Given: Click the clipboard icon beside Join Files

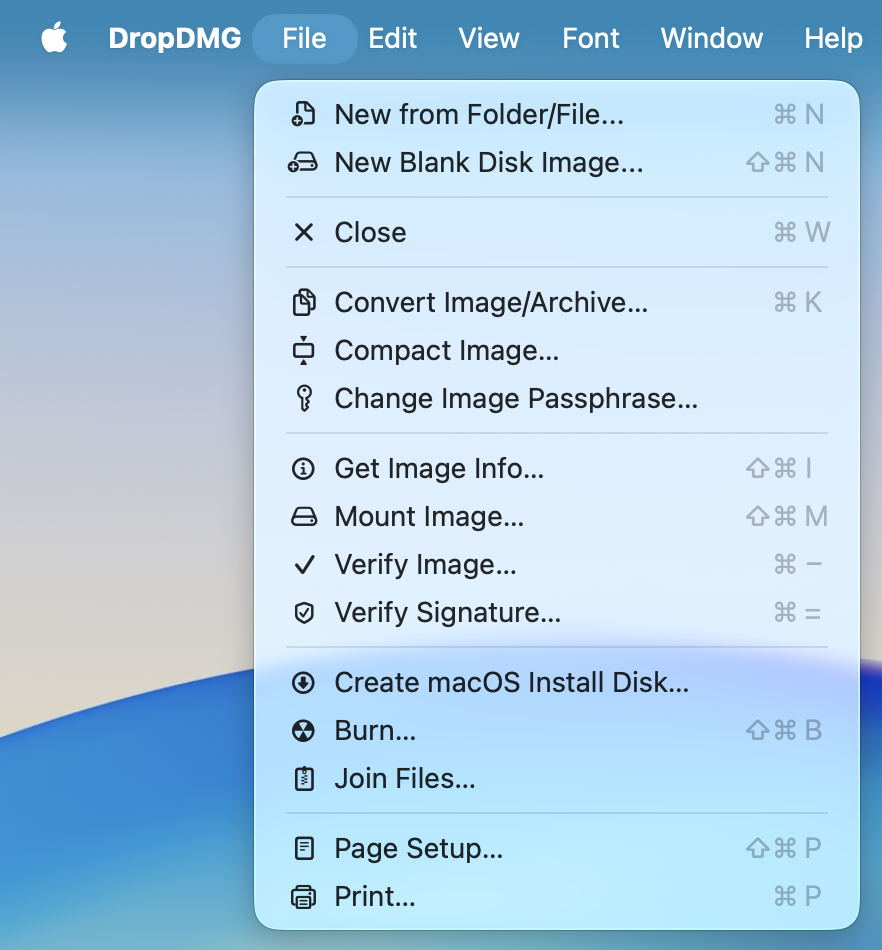Looking at the screenshot, I should [x=304, y=778].
